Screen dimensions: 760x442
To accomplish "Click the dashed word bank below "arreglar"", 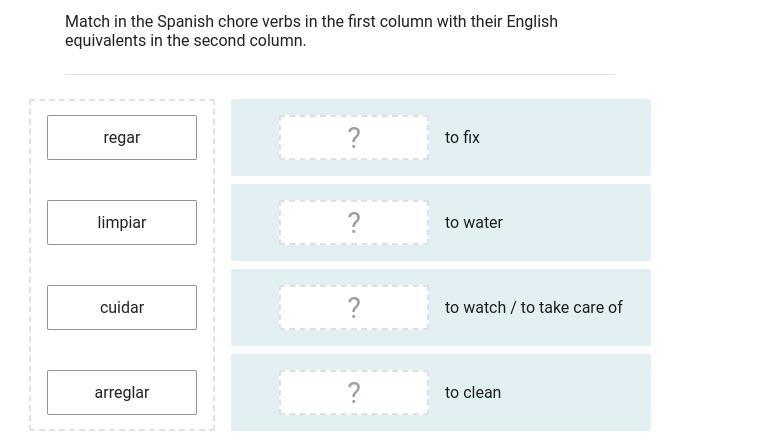I will click(122, 423).
